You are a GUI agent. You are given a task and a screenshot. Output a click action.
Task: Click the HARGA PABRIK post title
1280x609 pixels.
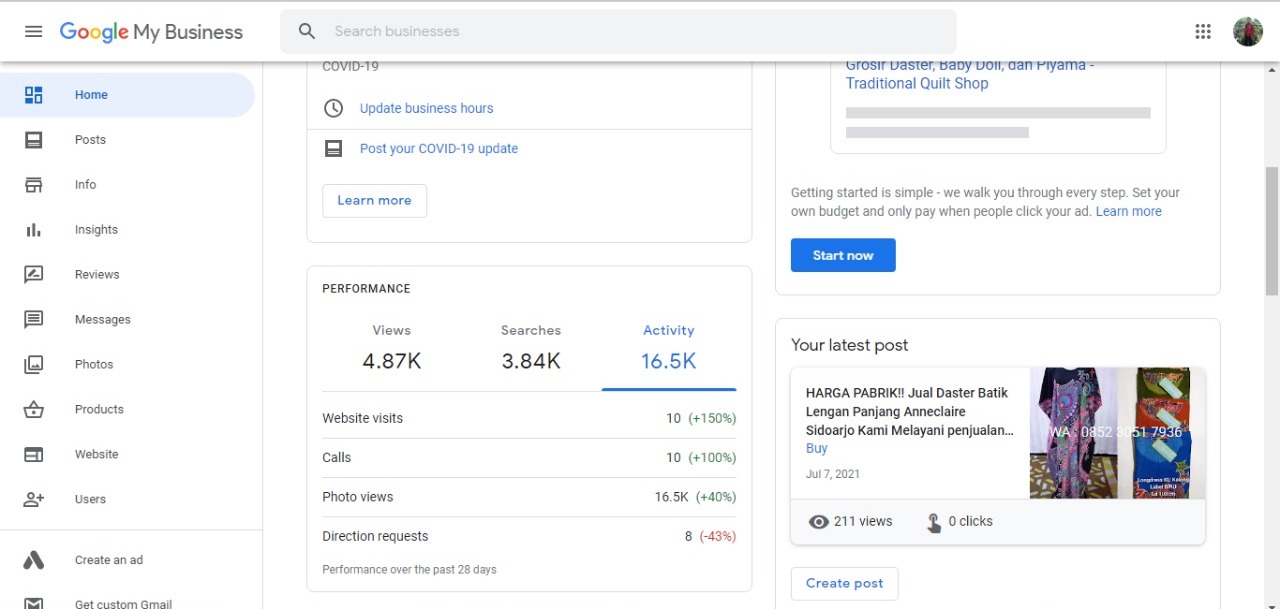pyautogui.click(x=909, y=412)
